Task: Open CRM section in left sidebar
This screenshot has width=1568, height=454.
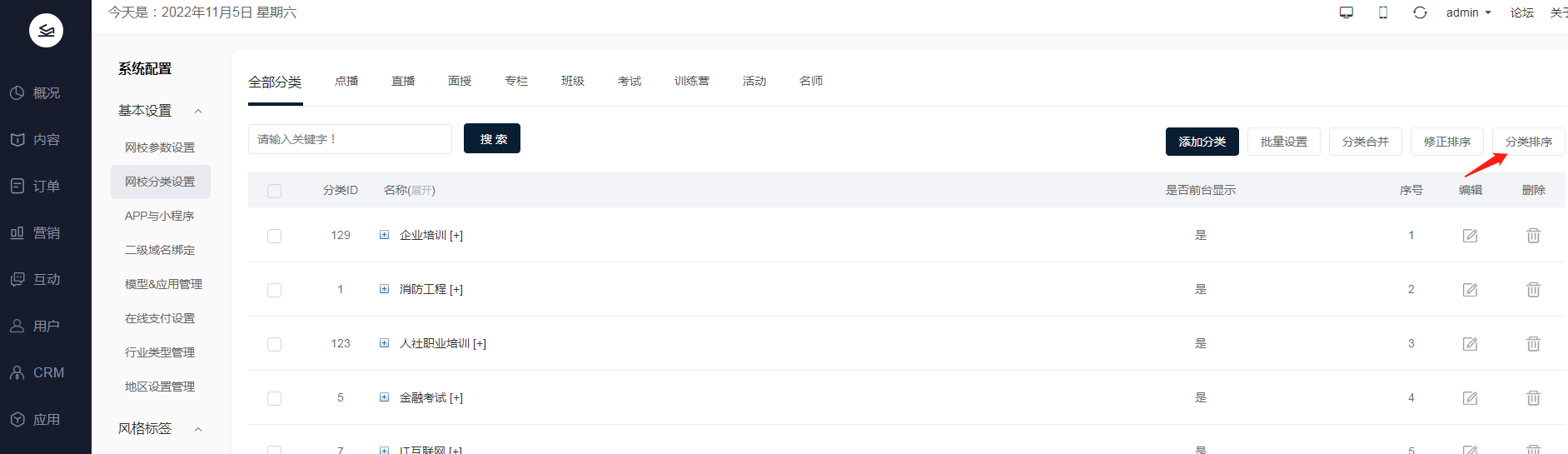Action: 46,373
